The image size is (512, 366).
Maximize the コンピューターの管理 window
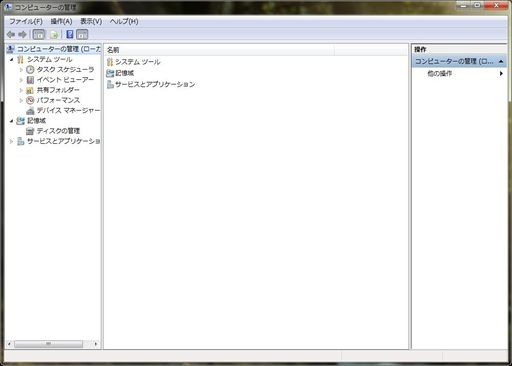[x=477, y=5]
